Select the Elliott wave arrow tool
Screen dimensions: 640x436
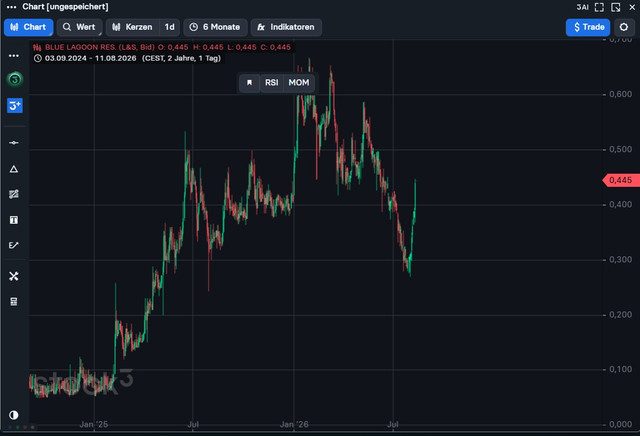click(x=14, y=245)
